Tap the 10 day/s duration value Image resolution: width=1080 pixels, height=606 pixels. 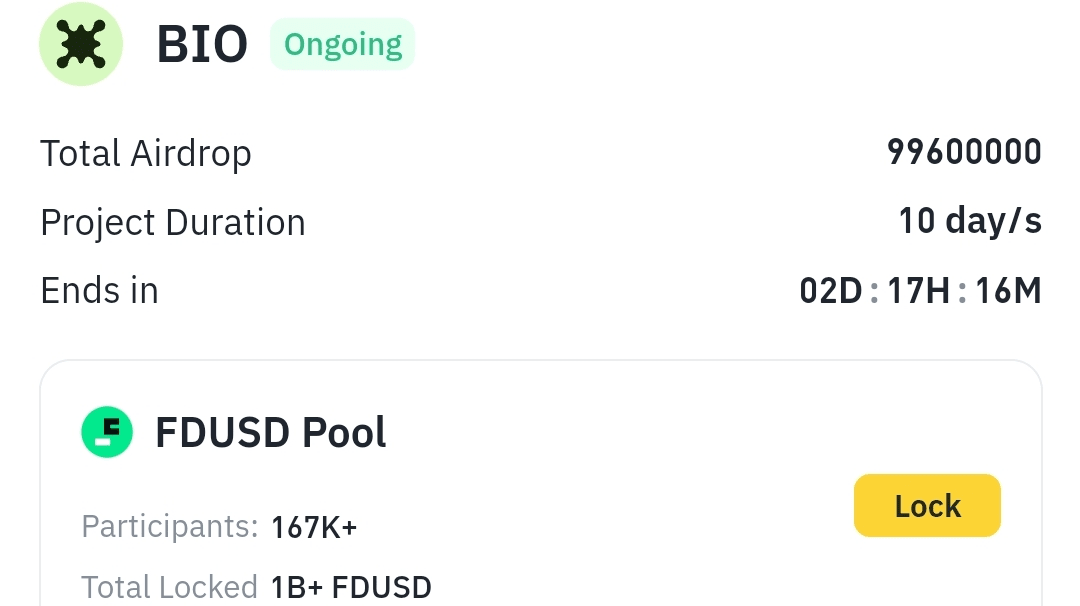pos(970,221)
